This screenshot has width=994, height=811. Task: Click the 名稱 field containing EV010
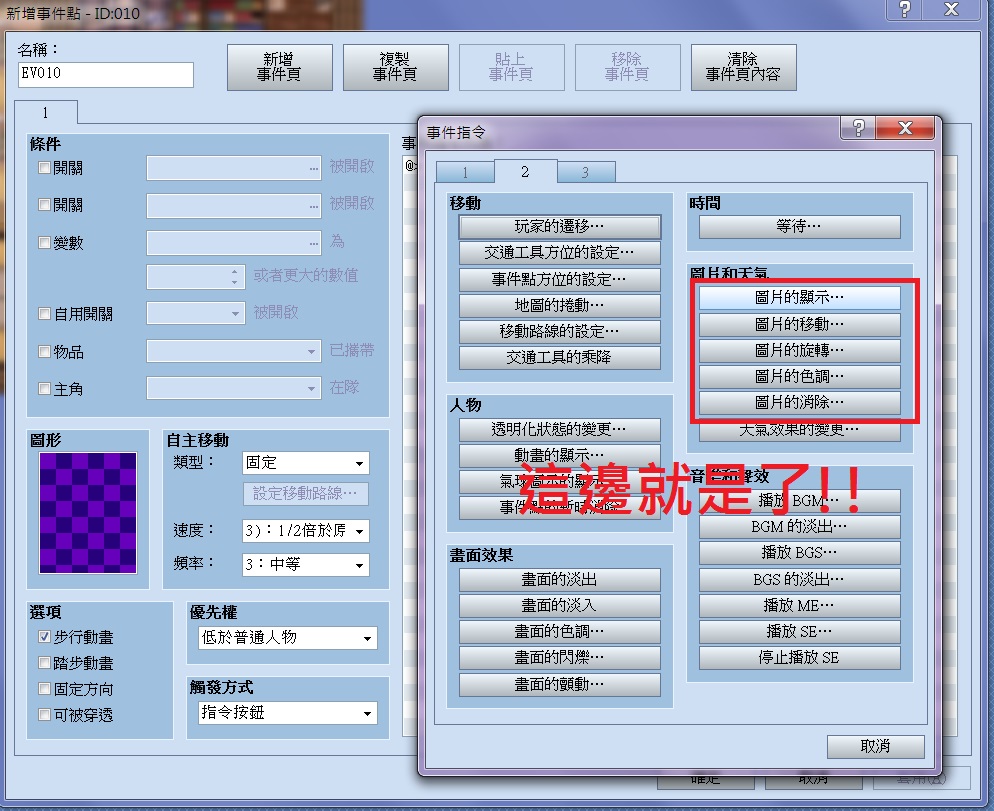tap(106, 74)
